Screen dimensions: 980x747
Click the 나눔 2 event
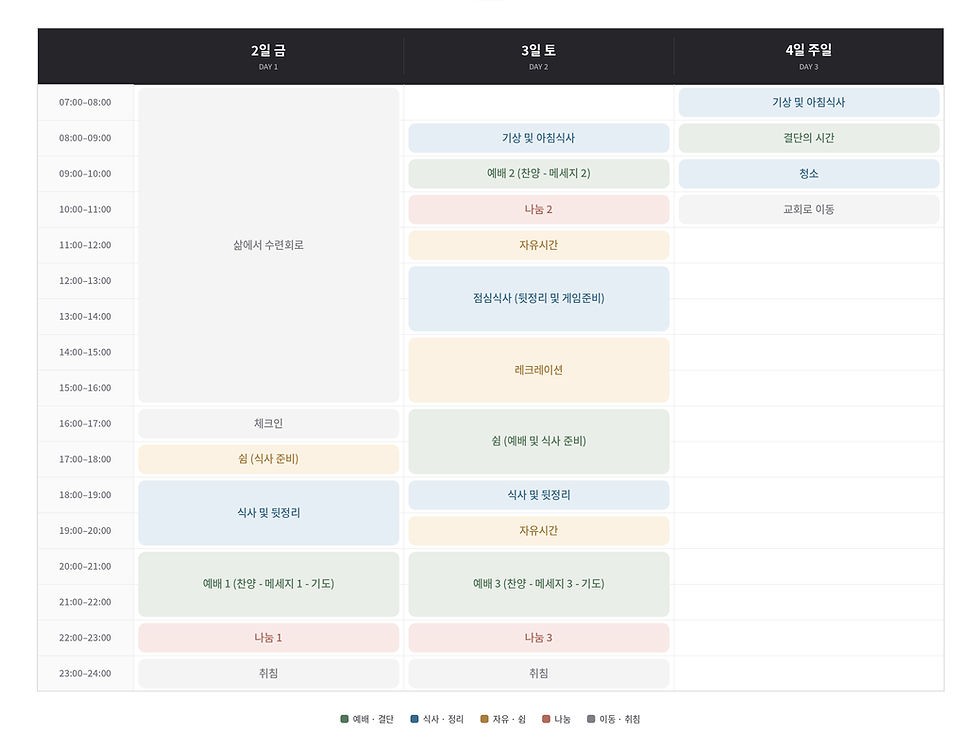pos(539,209)
